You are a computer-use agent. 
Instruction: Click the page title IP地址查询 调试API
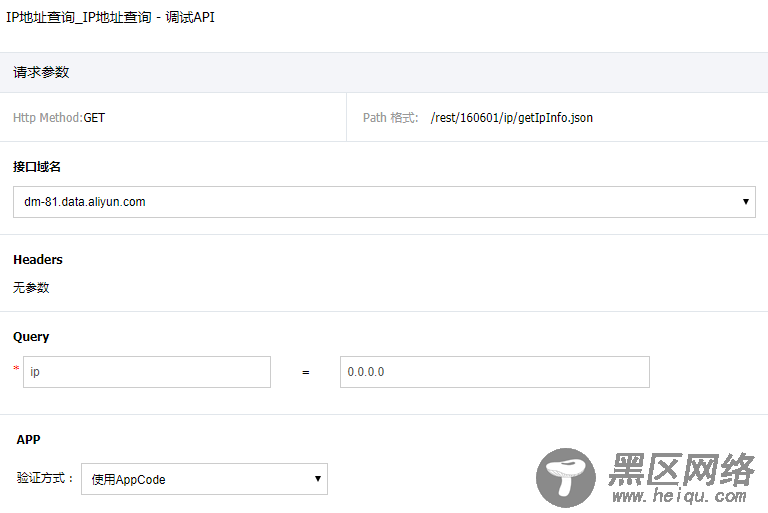coord(110,17)
